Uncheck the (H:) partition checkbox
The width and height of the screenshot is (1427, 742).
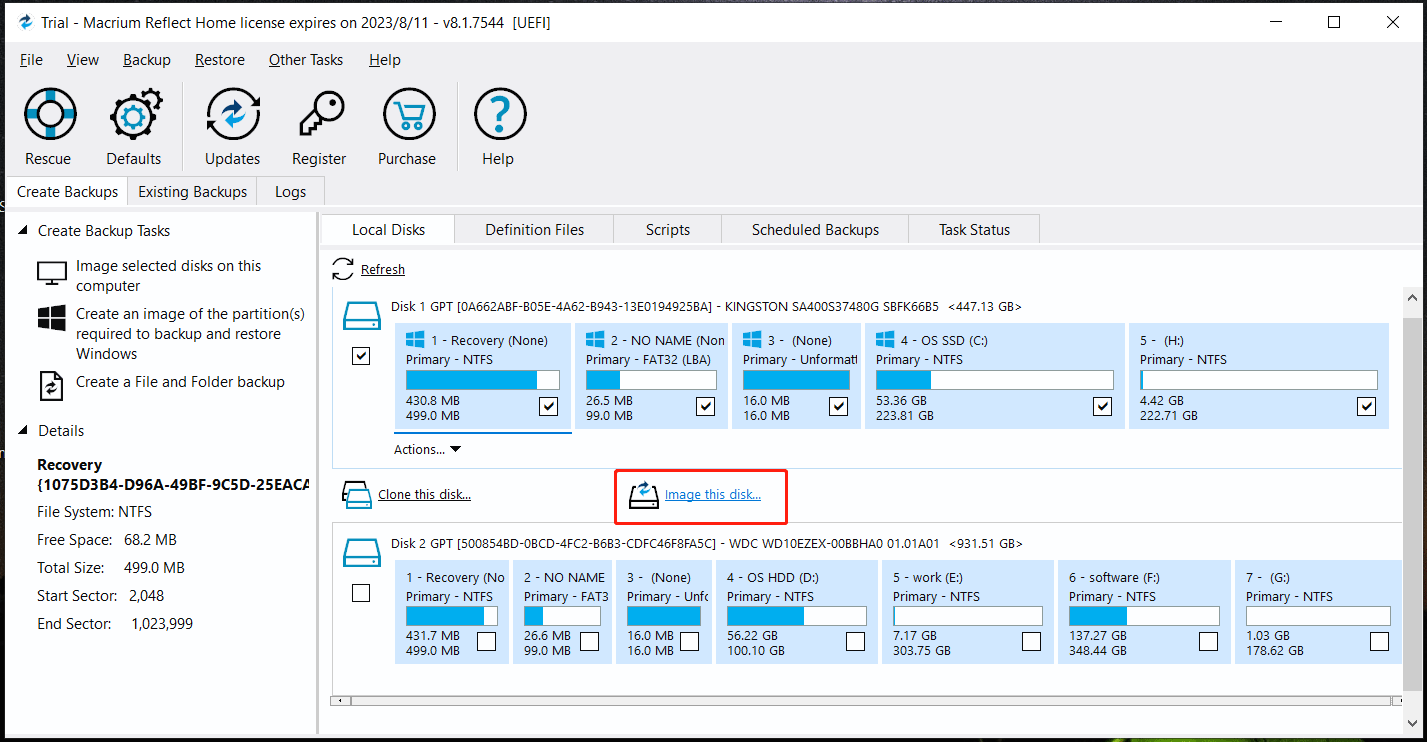click(1366, 406)
